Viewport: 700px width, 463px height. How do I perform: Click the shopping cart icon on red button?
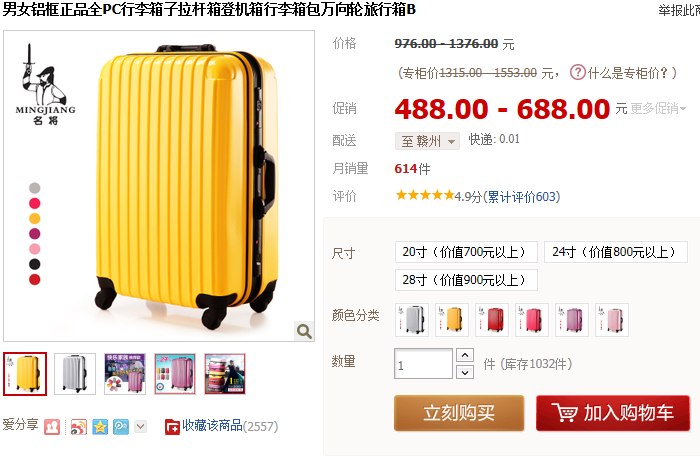coord(565,412)
